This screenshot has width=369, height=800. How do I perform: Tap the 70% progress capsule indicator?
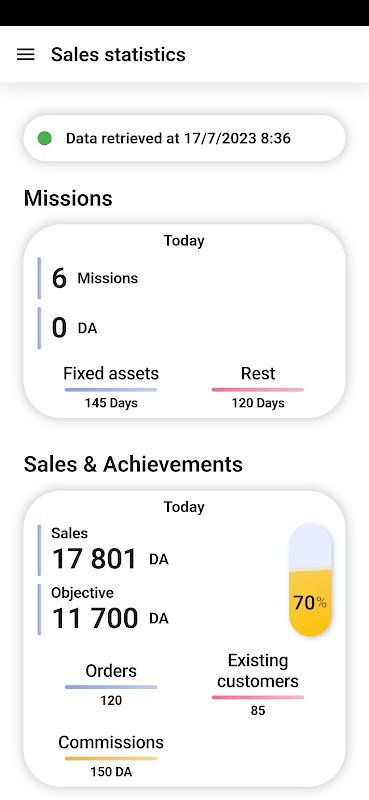pos(310,580)
